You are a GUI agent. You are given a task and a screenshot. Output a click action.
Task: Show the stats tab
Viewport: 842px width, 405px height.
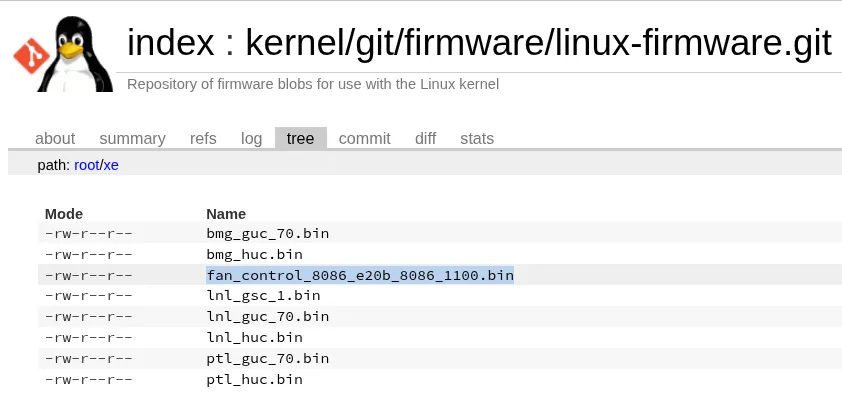point(477,139)
